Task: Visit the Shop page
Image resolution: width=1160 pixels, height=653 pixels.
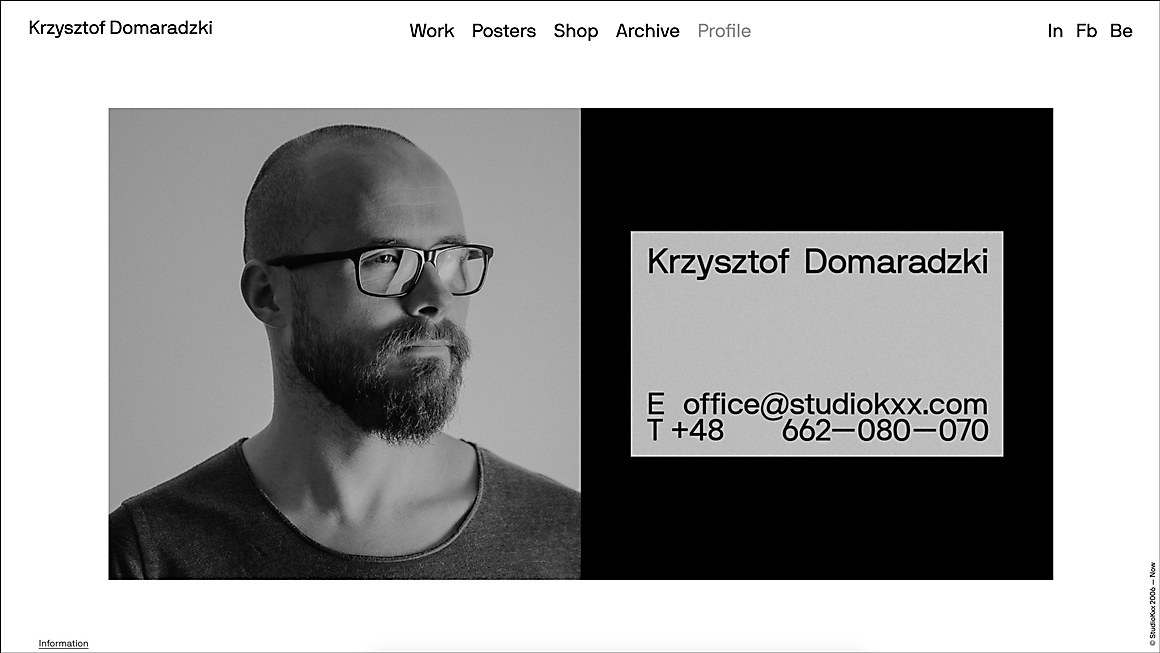Action: click(x=576, y=31)
